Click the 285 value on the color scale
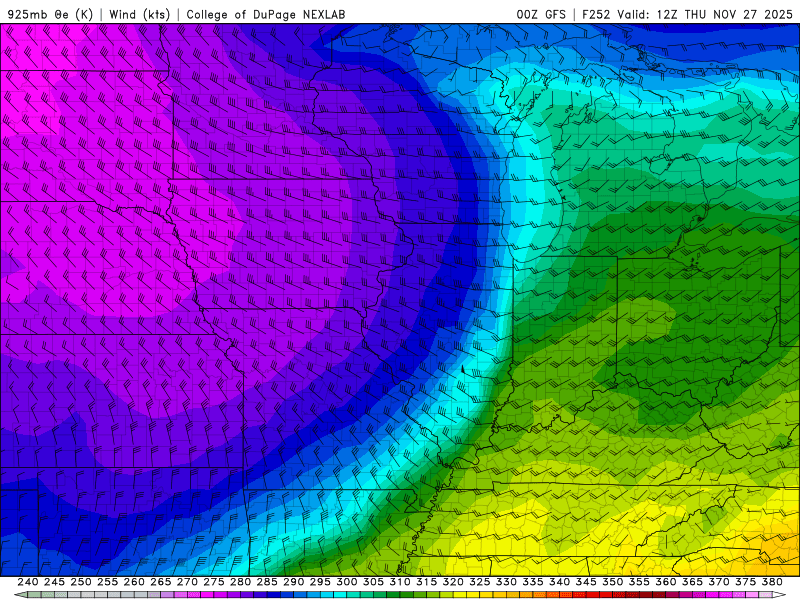This screenshot has height=600, width=800. [x=267, y=582]
